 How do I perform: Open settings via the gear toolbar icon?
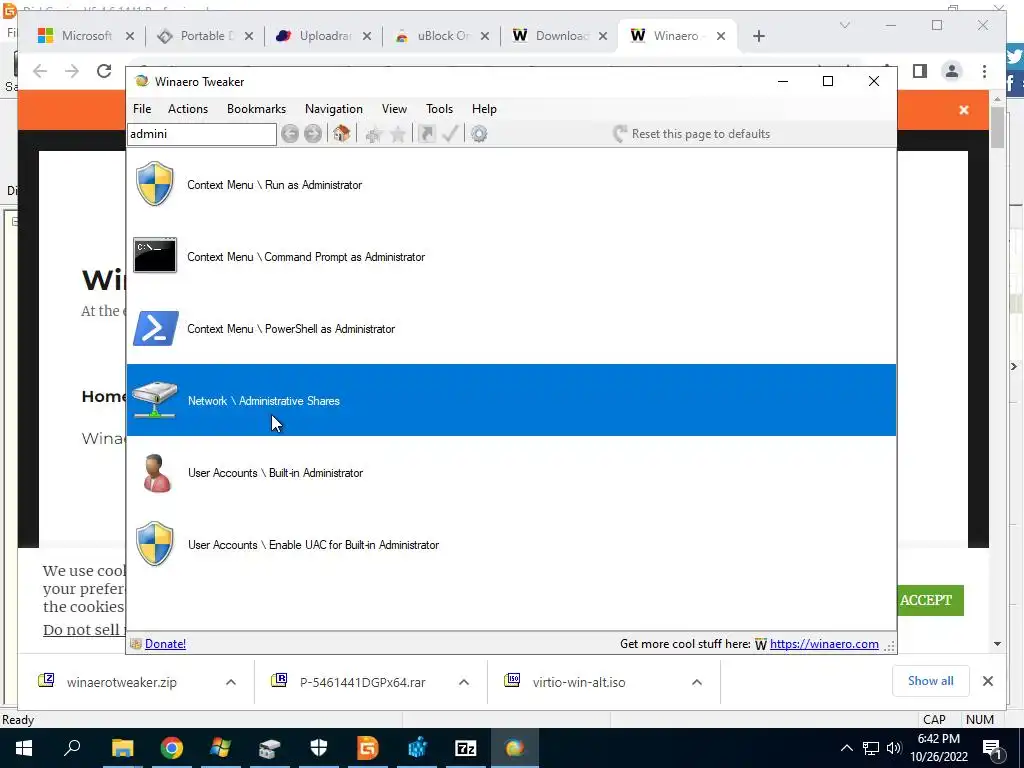point(479,134)
